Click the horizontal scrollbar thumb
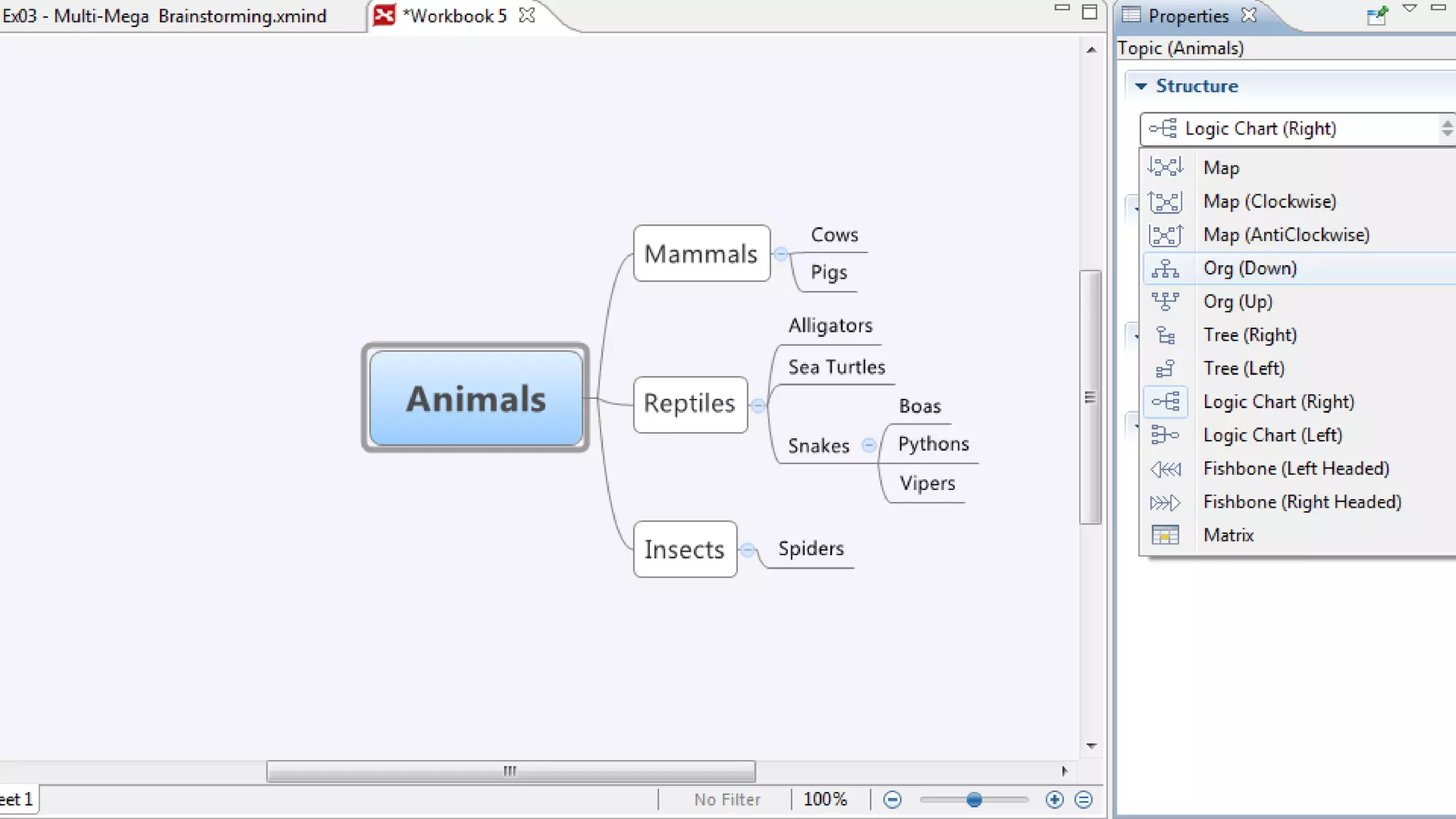Image resolution: width=1456 pixels, height=819 pixels. point(510,771)
